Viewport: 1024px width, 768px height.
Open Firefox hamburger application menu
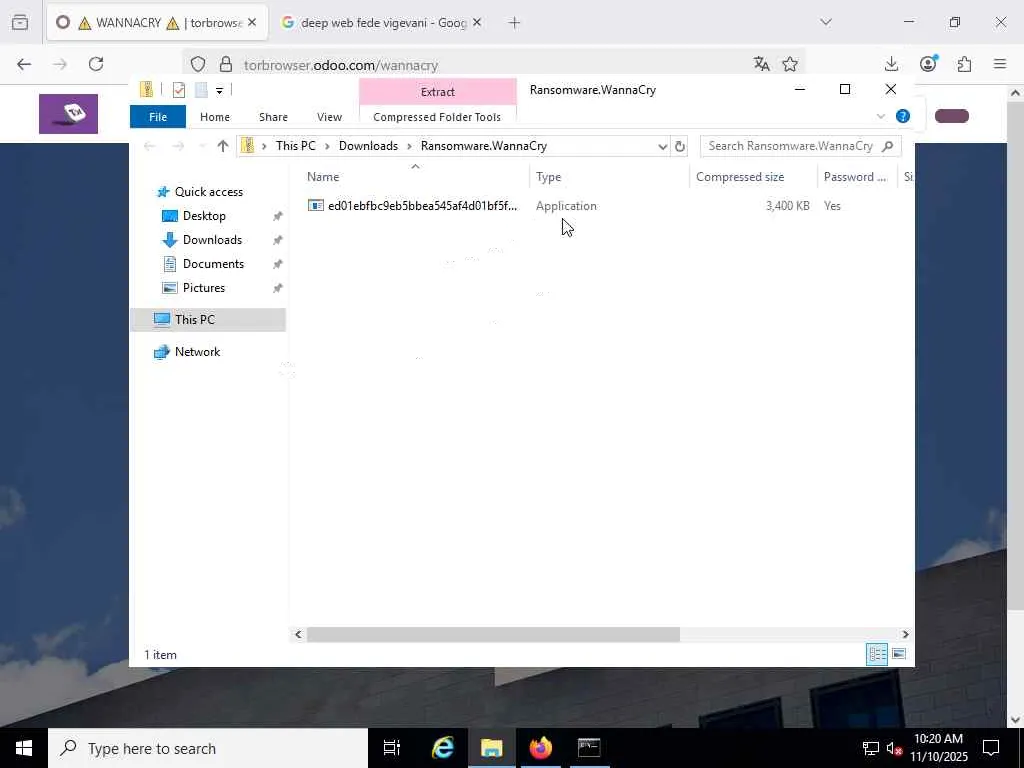1000,64
